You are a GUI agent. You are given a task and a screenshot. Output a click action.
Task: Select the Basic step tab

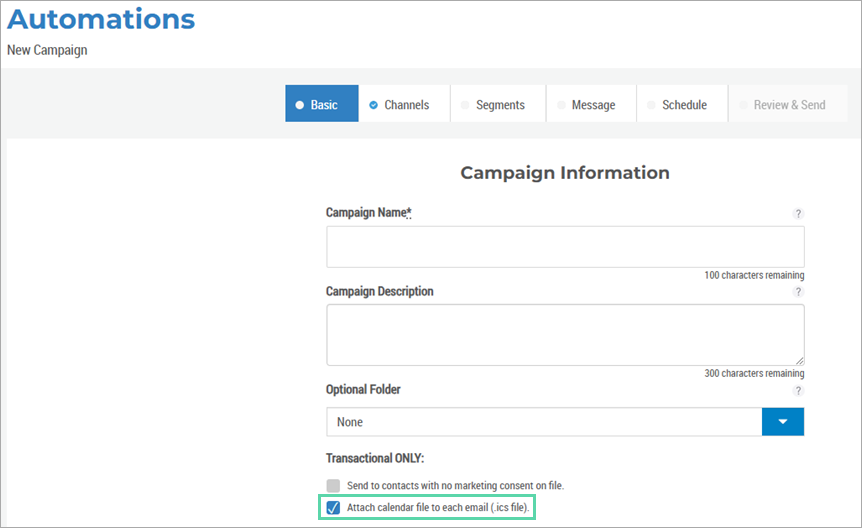[x=322, y=103]
